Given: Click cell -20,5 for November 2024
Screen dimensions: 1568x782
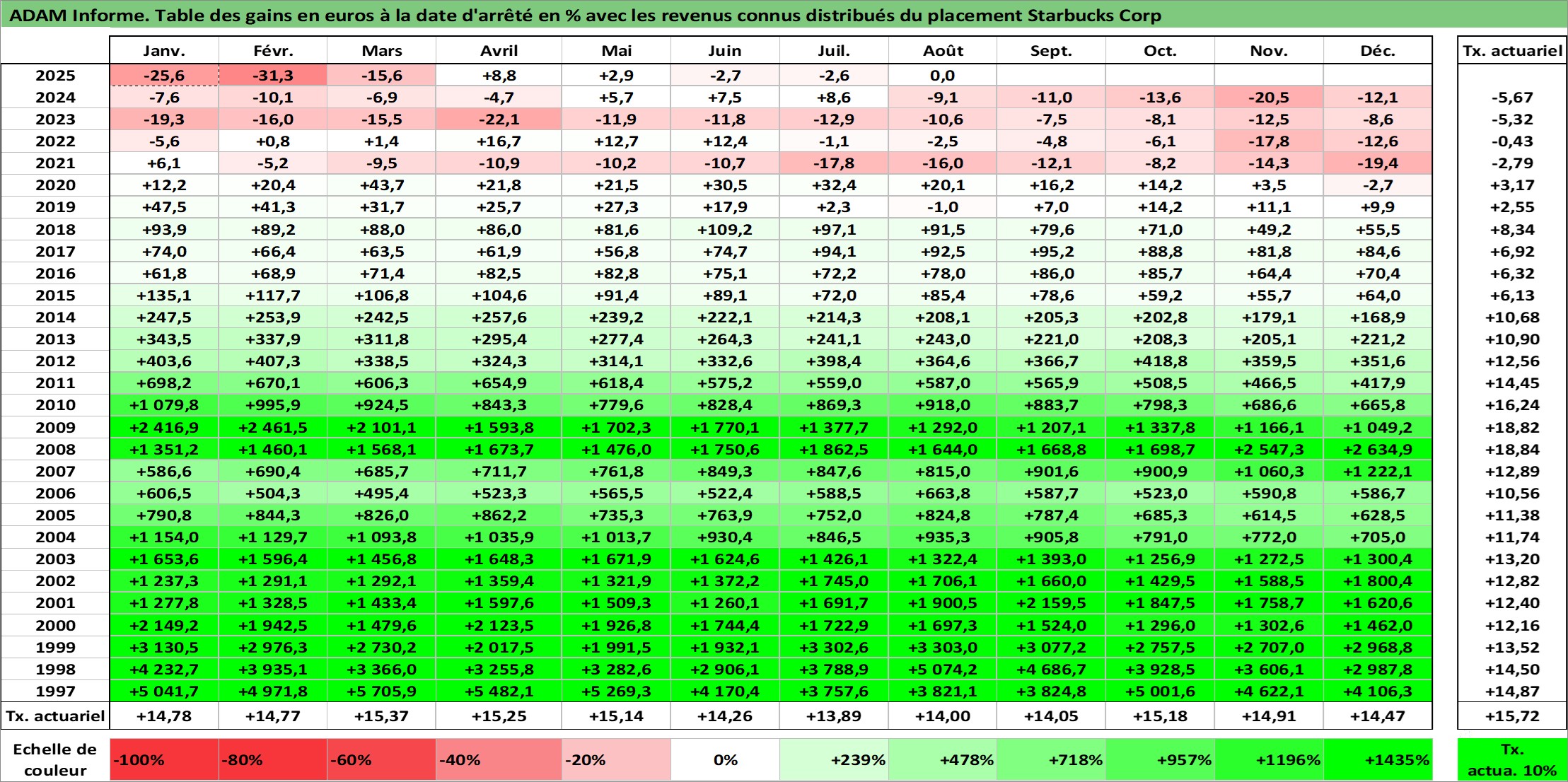Looking at the screenshot, I should point(1269,98).
